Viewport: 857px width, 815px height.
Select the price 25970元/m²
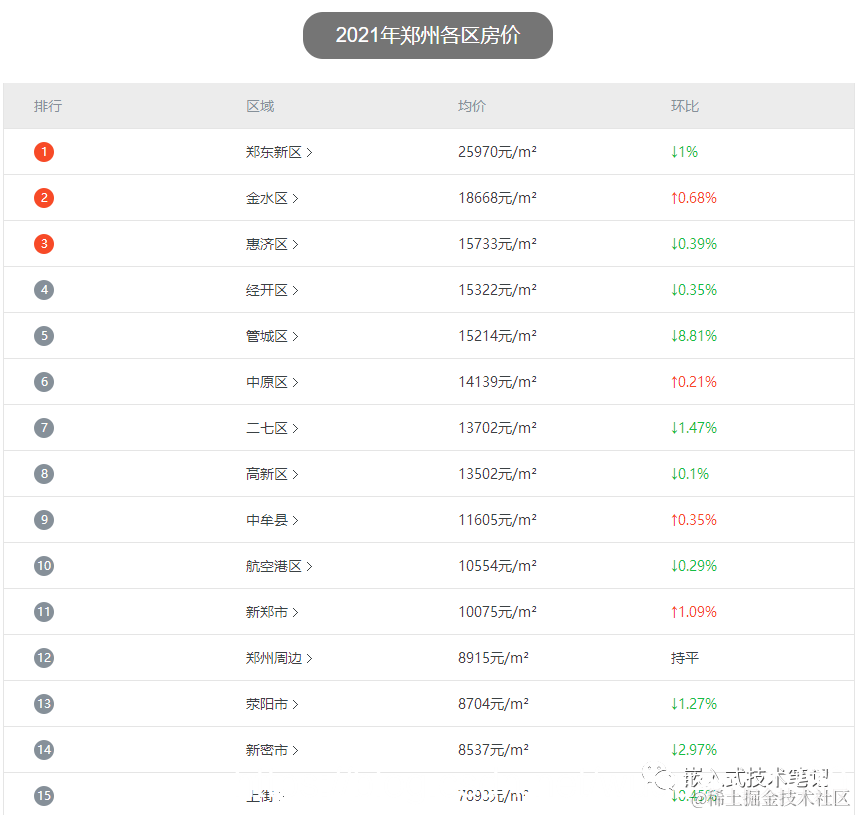(497, 152)
